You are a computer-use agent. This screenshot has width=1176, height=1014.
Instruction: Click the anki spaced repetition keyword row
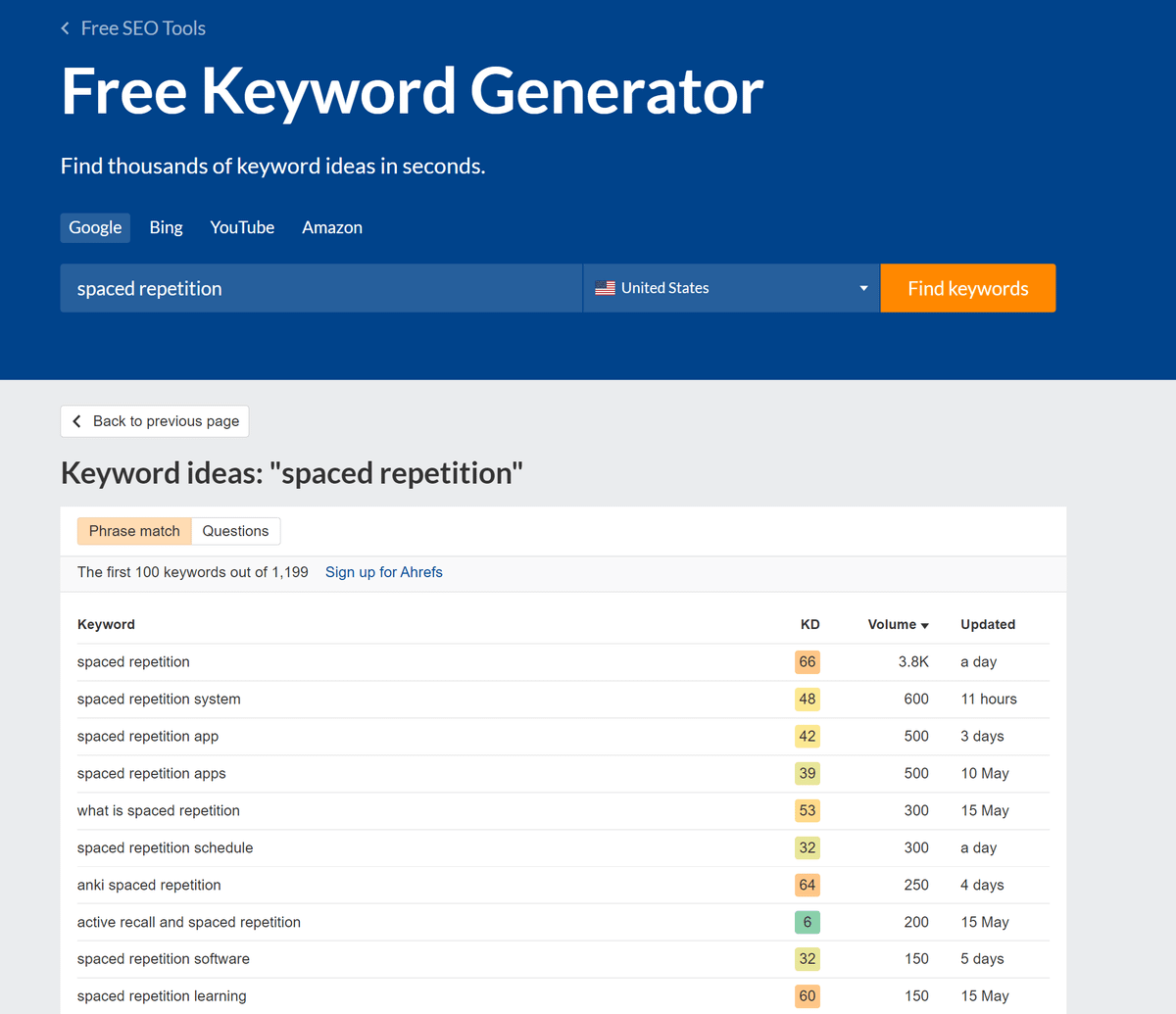[149, 885]
